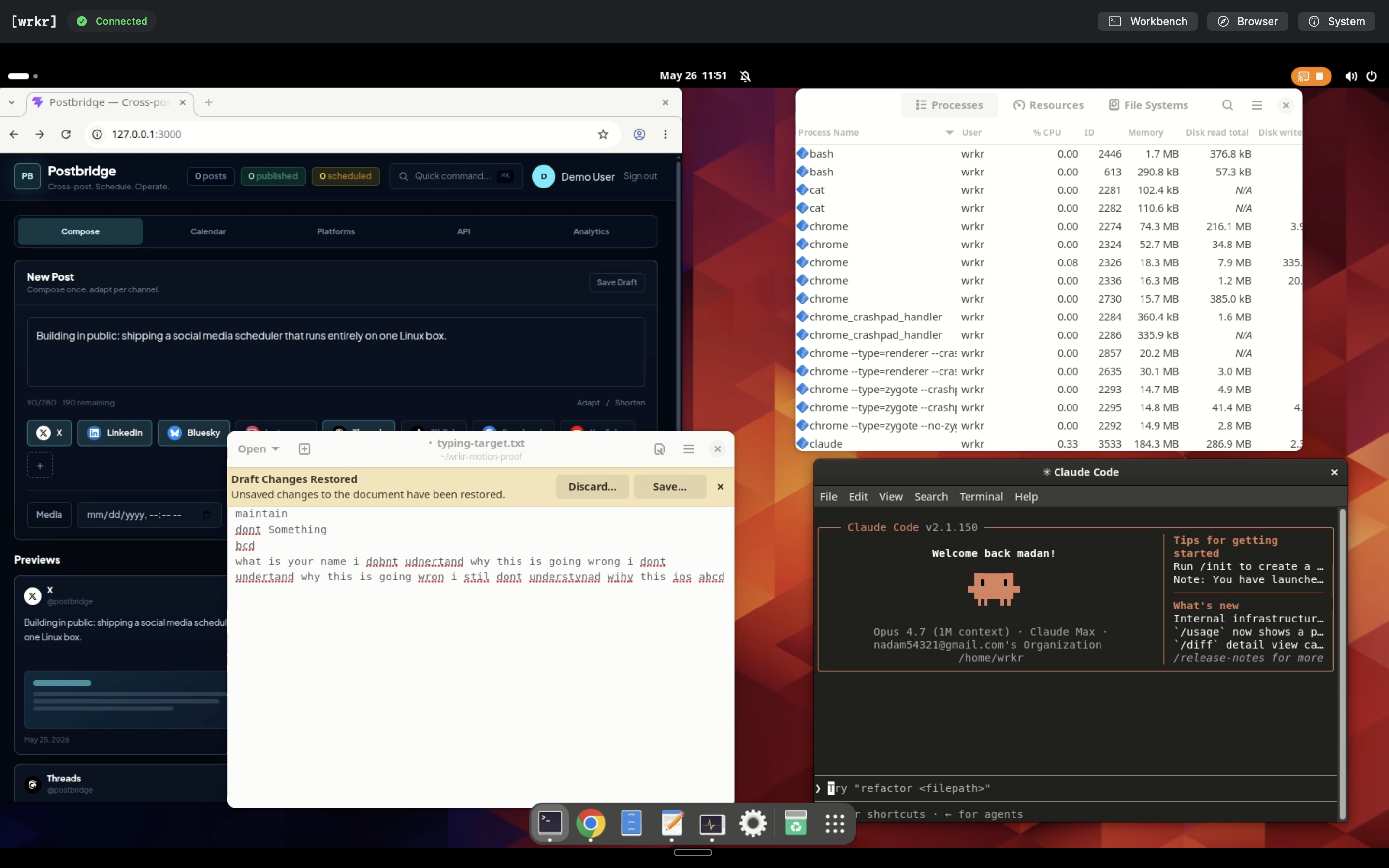Open the Analytics tab
This screenshot has width=1389, height=868.
(x=591, y=231)
